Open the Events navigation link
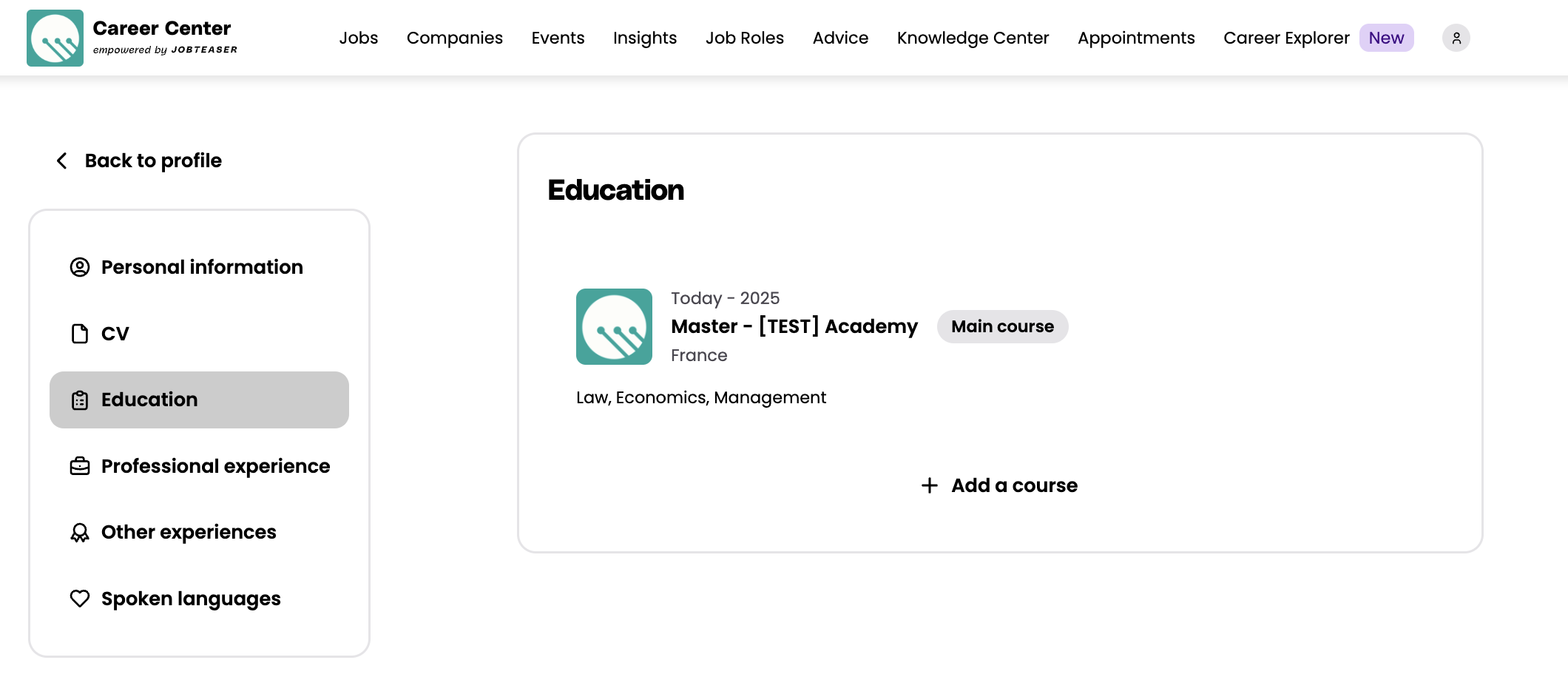 [558, 38]
